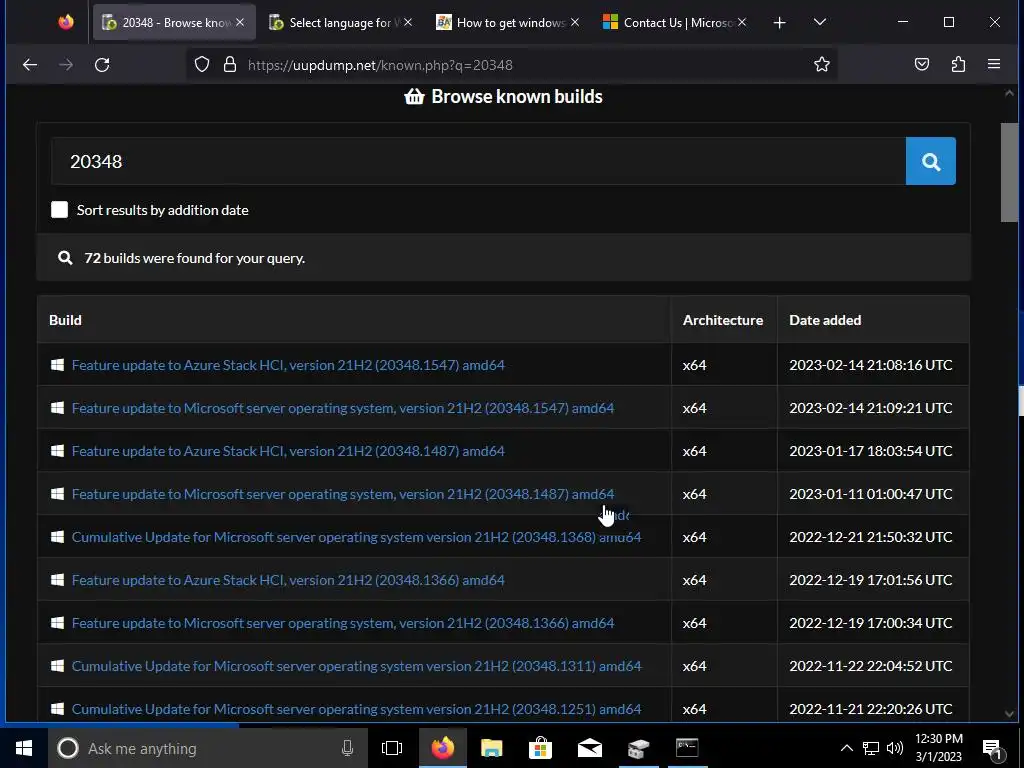Viewport: 1024px width, 768px height.
Task: Open Azure Stack HCI 20348.1366 build
Action: (x=288, y=580)
